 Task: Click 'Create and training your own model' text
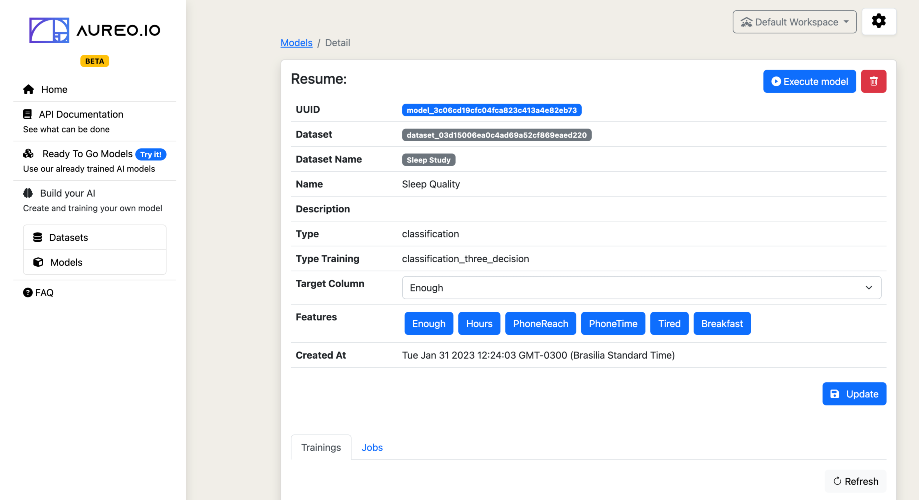click(93, 208)
